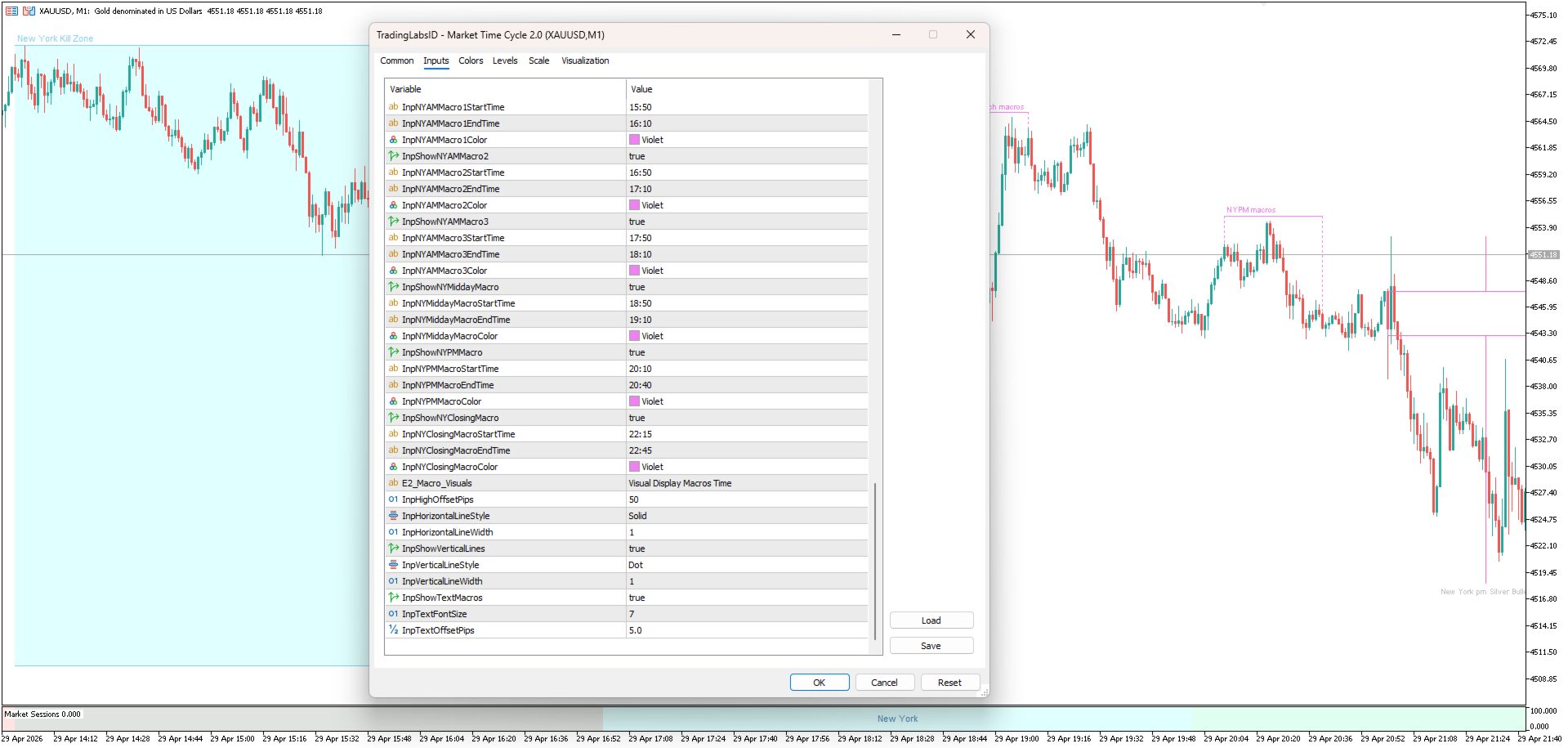Open the 'Violet' value text of InpNYPMMacroColor
The image size is (1568, 748).
[x=652, y=401]
